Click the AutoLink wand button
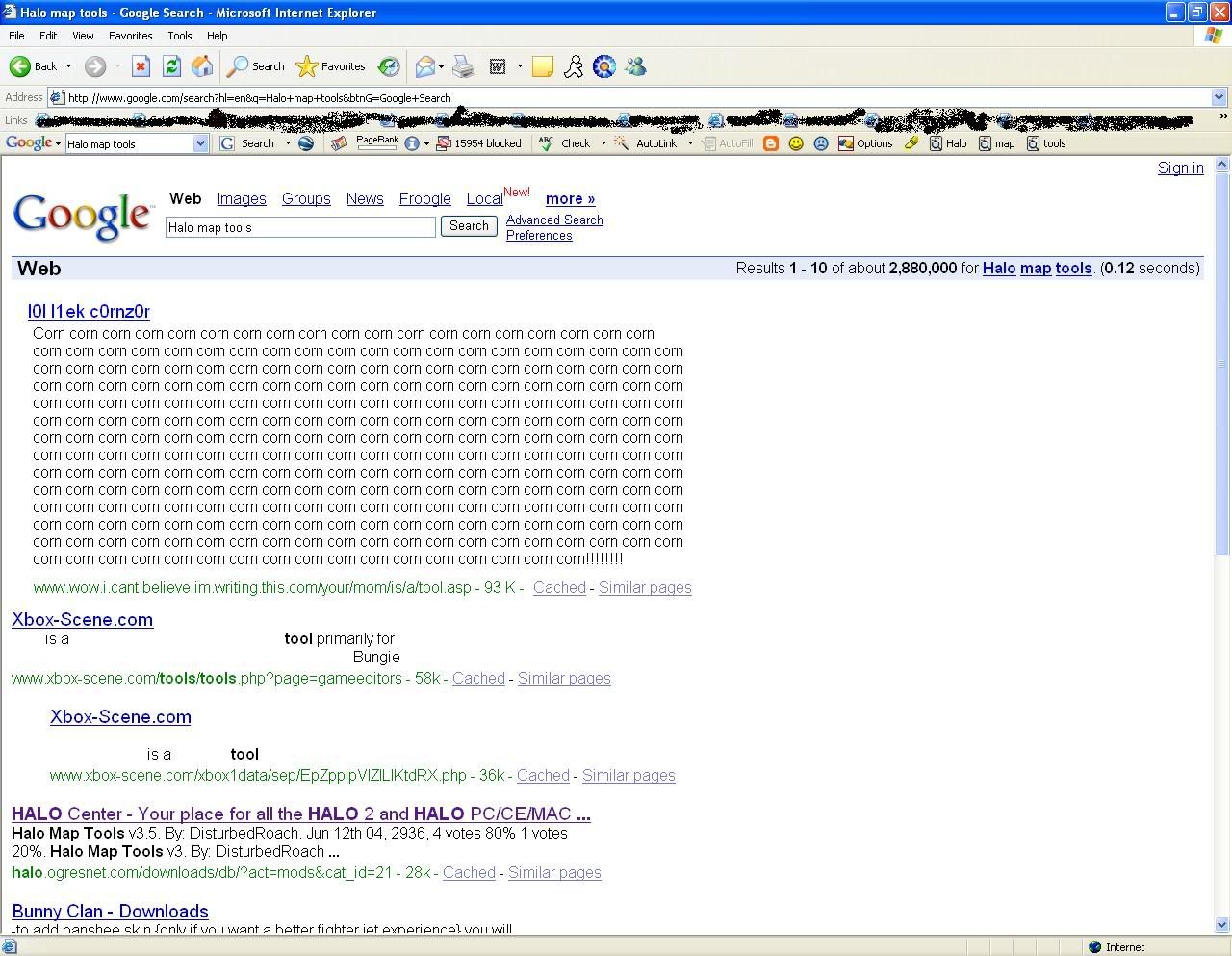Viewport: 1232px width, 956px height. point(646,143)
